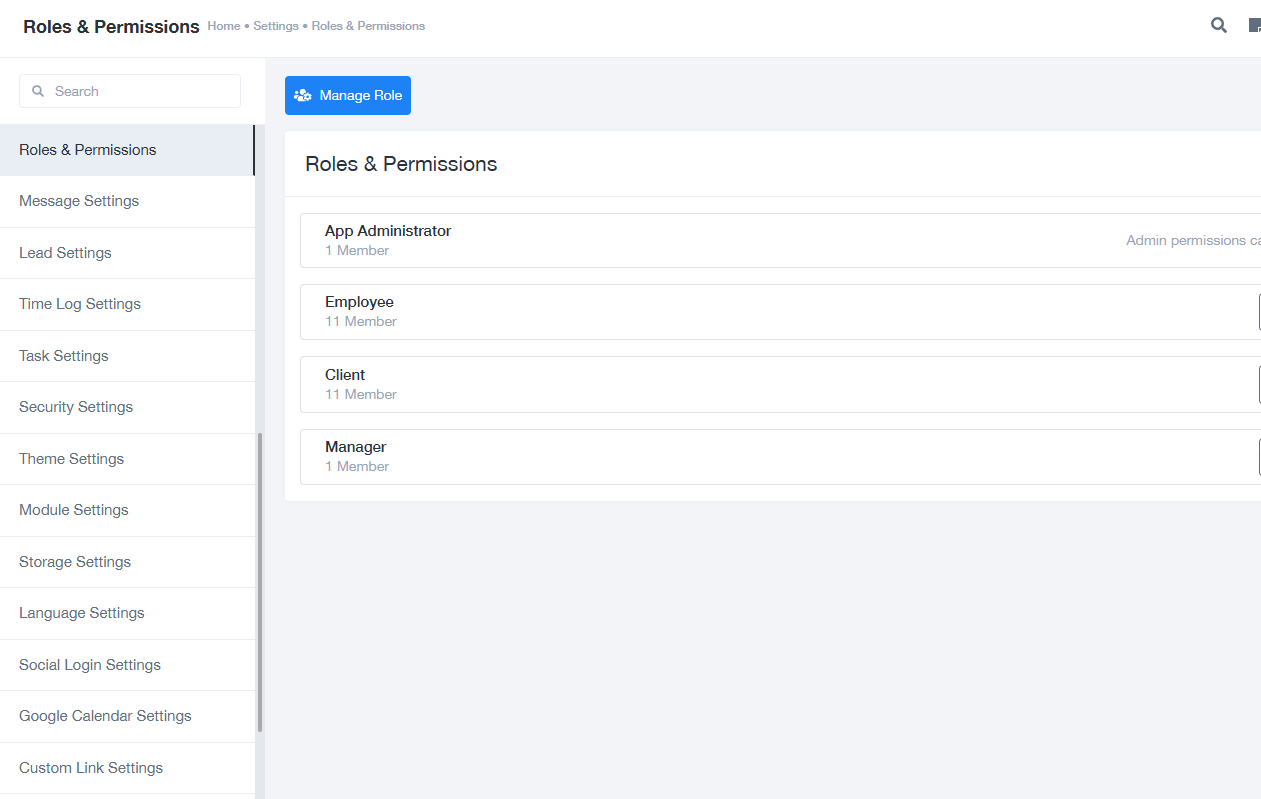The image size is (1261, 799).
Task: Click the magnifier icon inside the sidebar search box
Action: 38,91
